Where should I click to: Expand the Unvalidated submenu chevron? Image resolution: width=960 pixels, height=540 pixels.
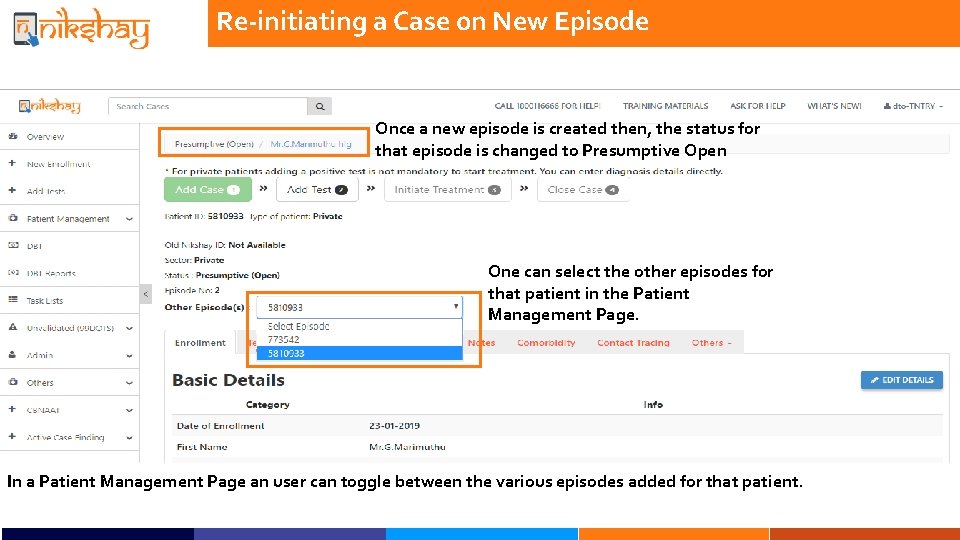[x=129, y=328]
